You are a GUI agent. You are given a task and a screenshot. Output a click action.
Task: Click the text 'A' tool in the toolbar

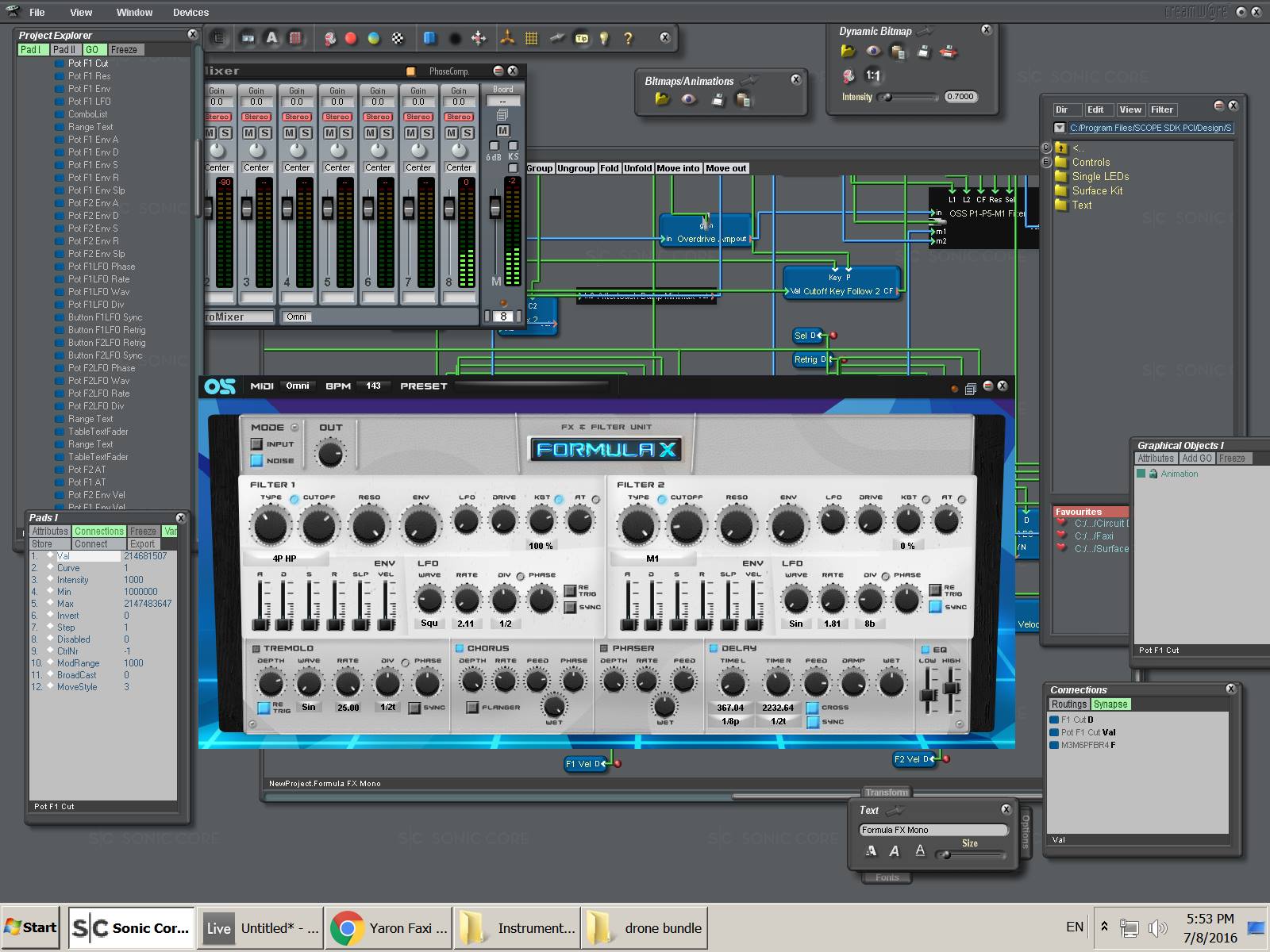point(271,37)
